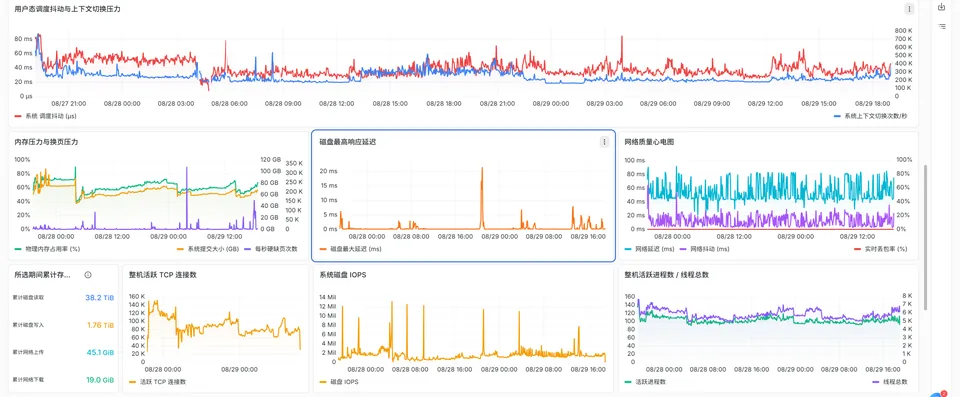Image resolution: width=960 pixels, height=397 pixels.
Task: Click the 38.2 TiB cumulative disk read value
Action: 100,297
